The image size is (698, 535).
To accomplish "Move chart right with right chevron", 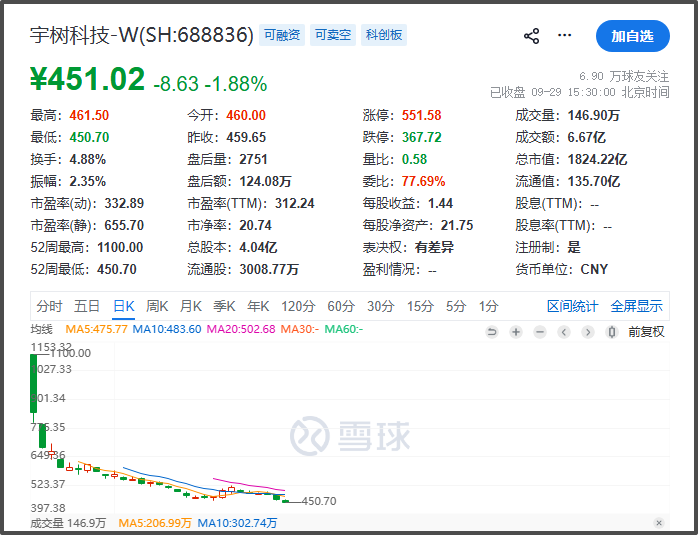I will (588, 332).
